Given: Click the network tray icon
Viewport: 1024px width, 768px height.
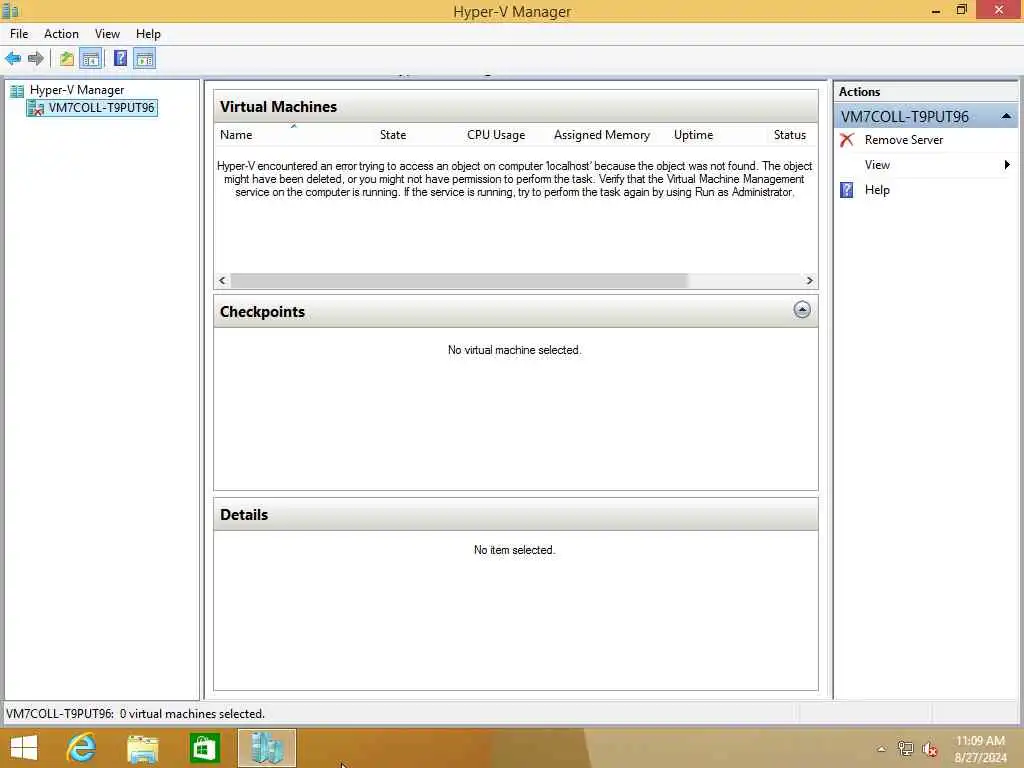Looking at the screenshot, I should pos(905,749).
